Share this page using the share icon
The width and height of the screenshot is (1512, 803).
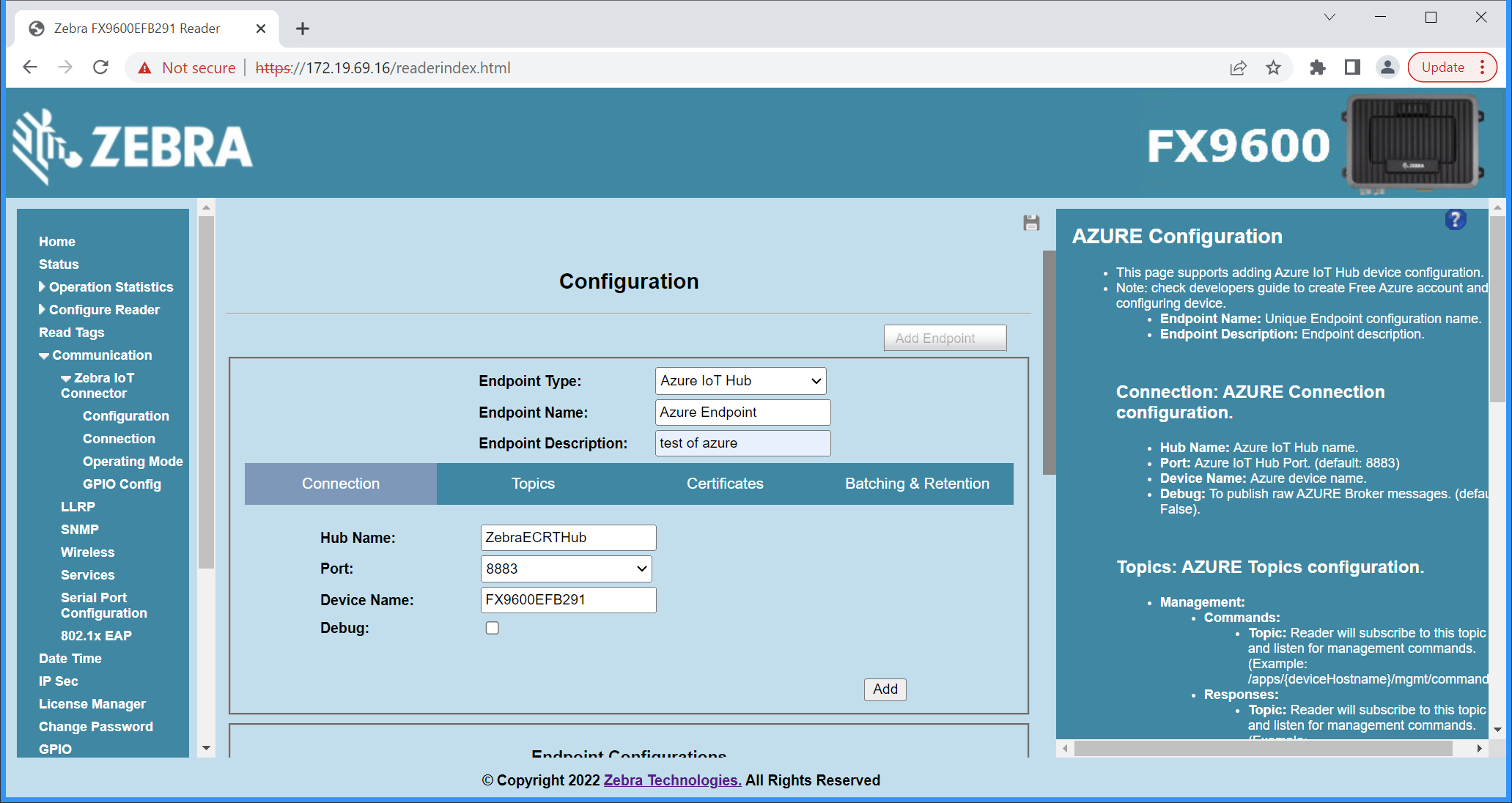[x=1238, y=67]
